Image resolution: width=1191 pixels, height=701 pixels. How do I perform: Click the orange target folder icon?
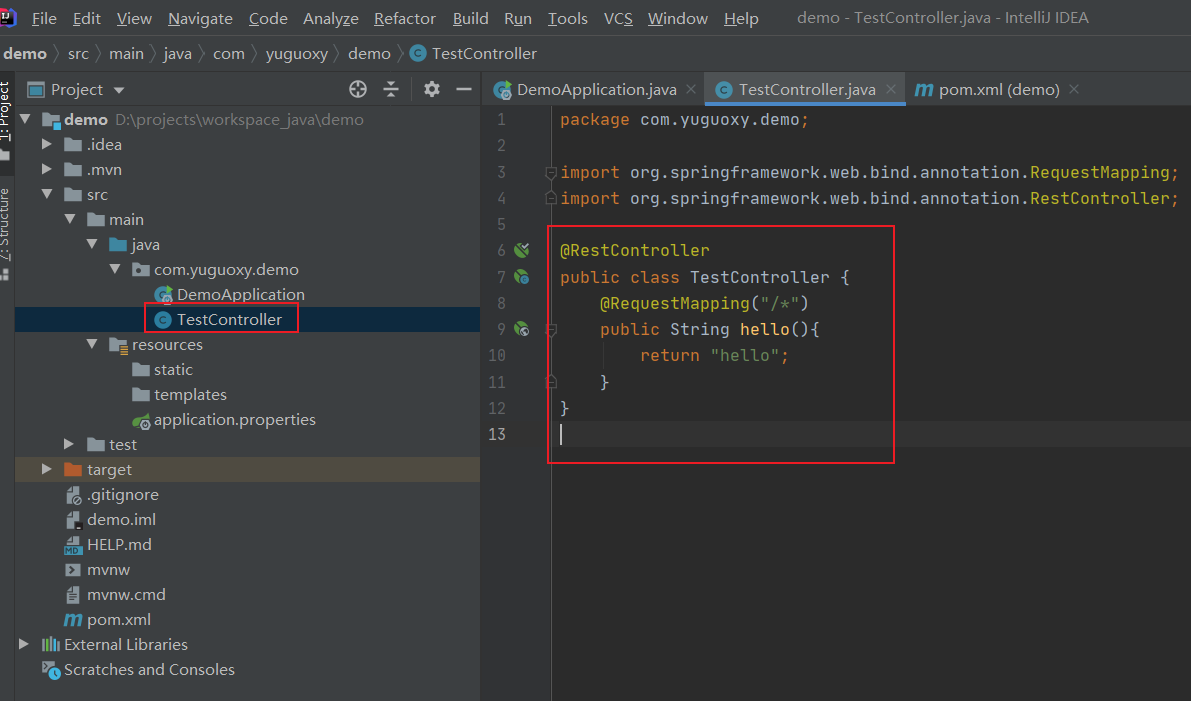(73, 469)
